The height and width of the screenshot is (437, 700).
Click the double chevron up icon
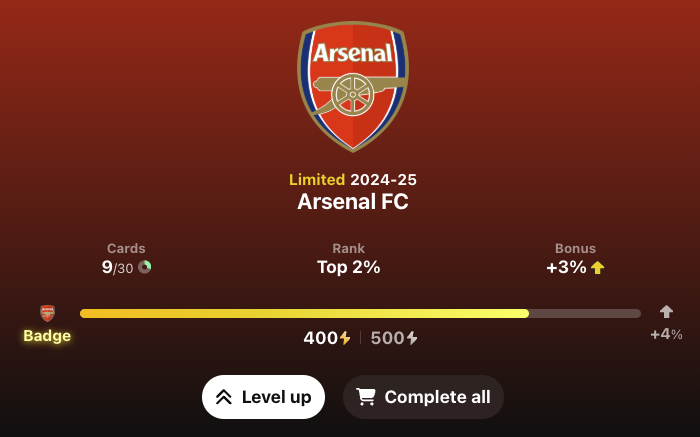click(x=224, y=397)
